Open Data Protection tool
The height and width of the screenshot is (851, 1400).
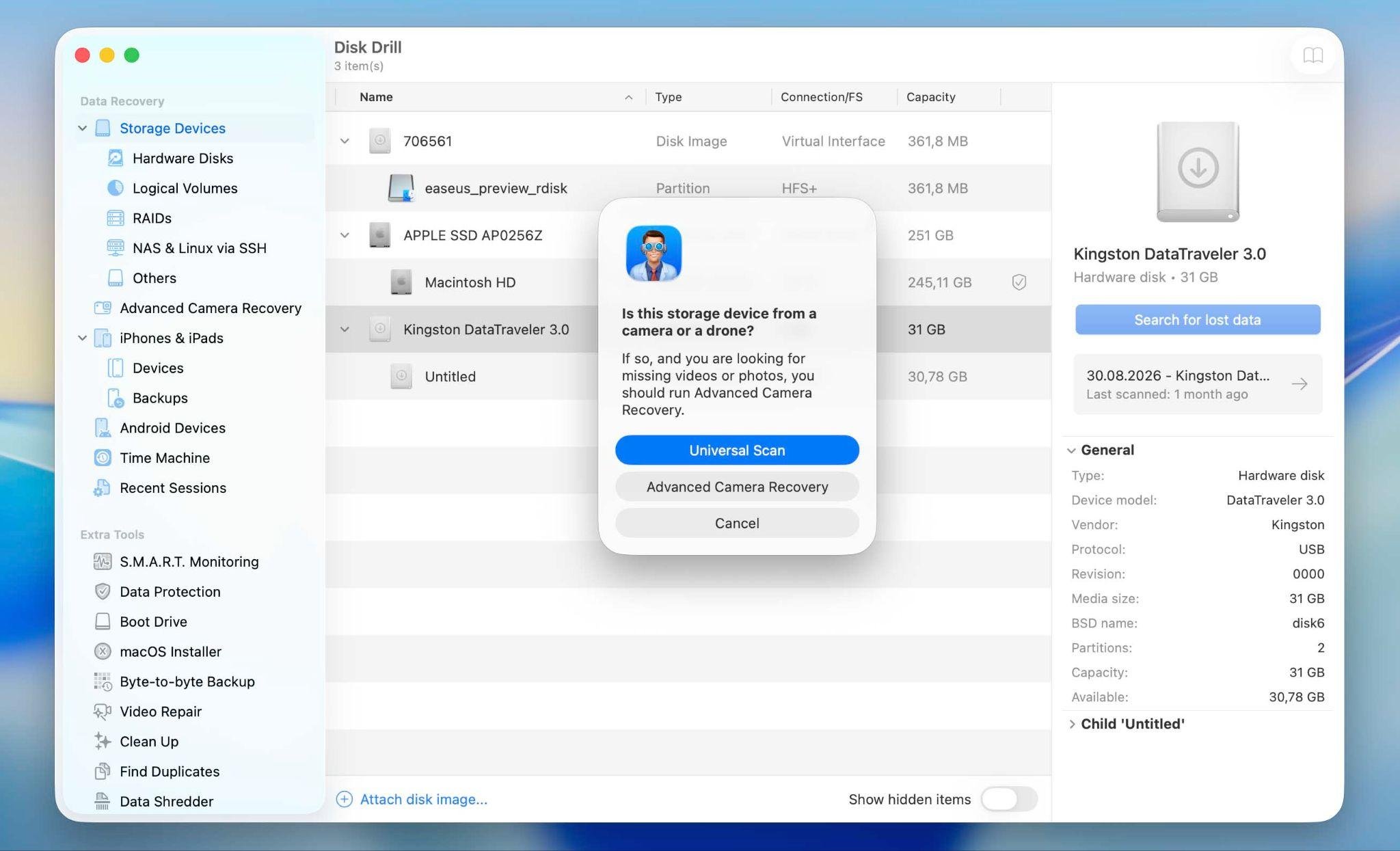[x=170, y=592]
